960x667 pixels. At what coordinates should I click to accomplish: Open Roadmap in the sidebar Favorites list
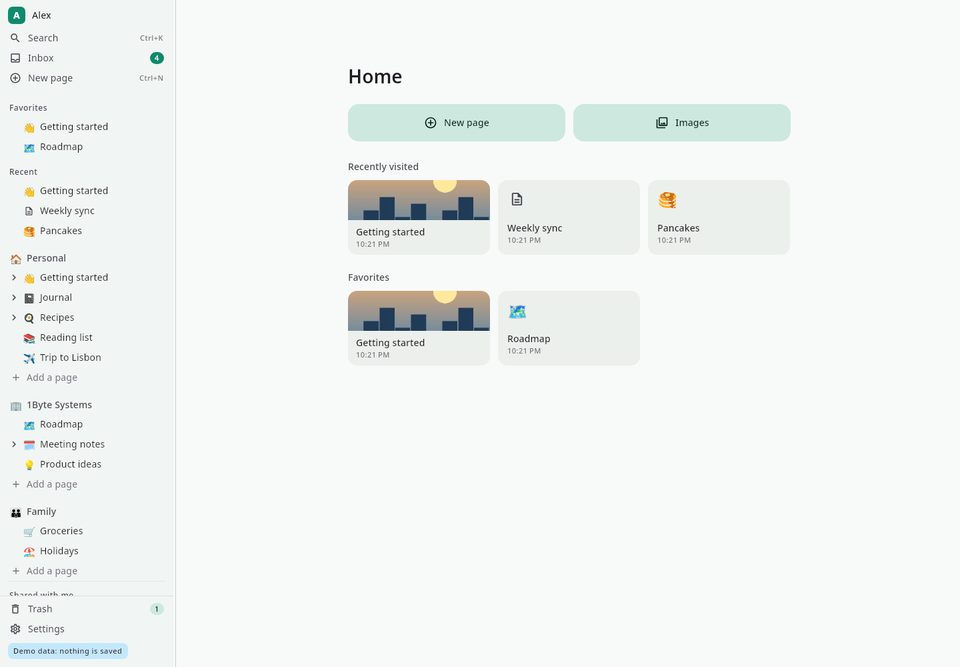coord(88,147)
